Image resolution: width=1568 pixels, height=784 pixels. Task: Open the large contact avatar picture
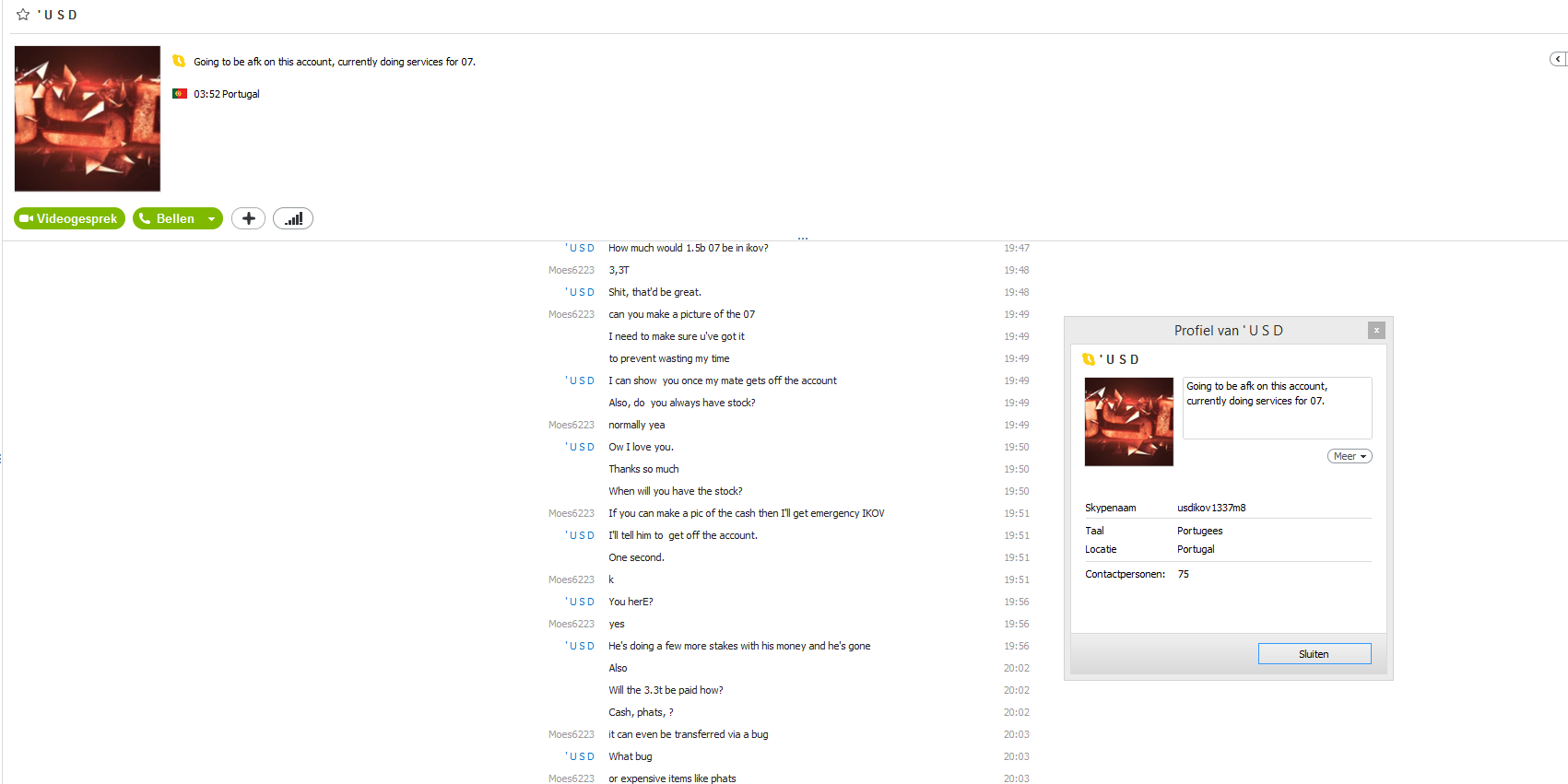[x=88, y=119]
